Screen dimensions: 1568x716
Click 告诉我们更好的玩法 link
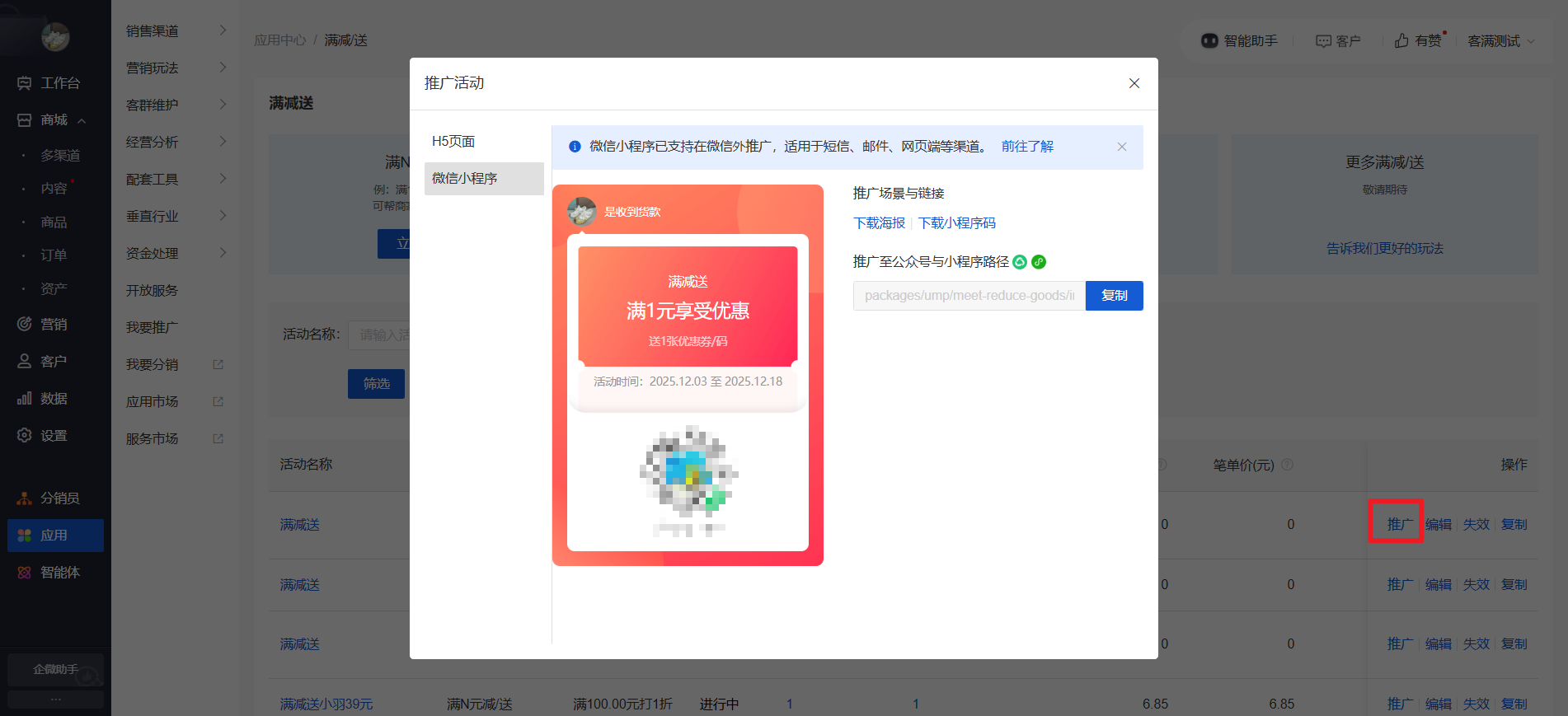click(x=1385, y=249)
